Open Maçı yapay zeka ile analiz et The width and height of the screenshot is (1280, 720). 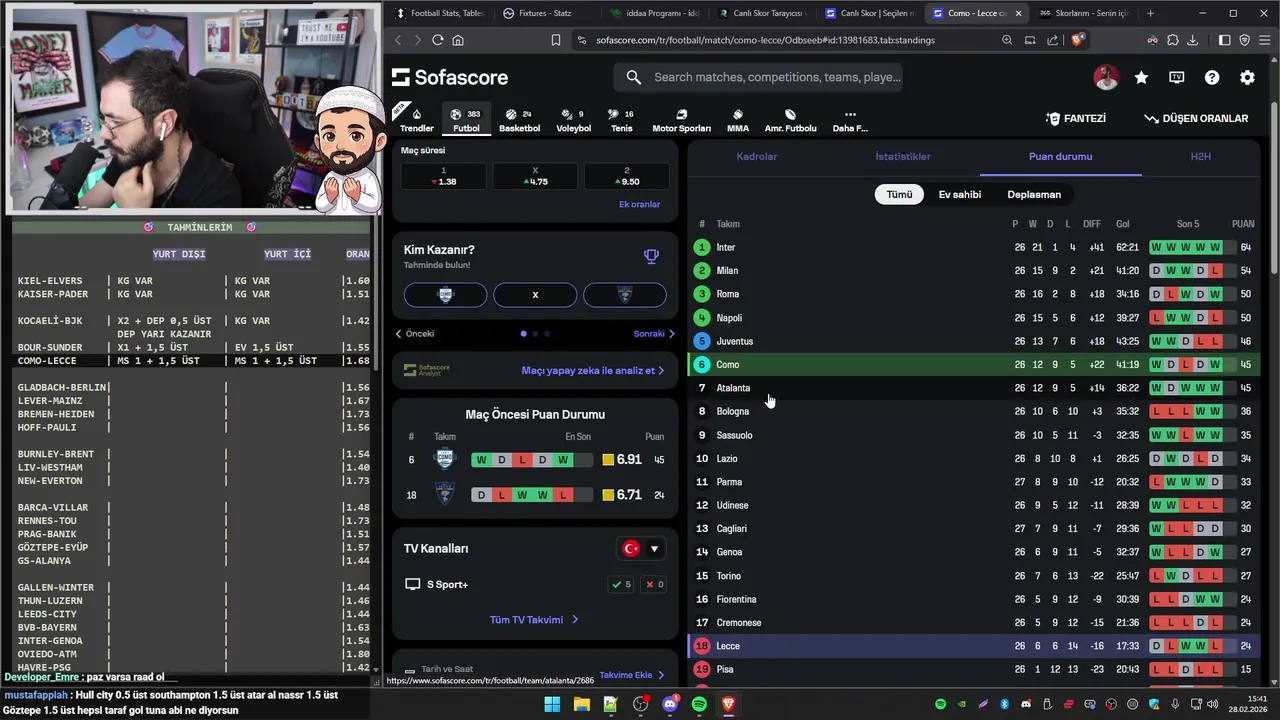[x=592, y=370]
